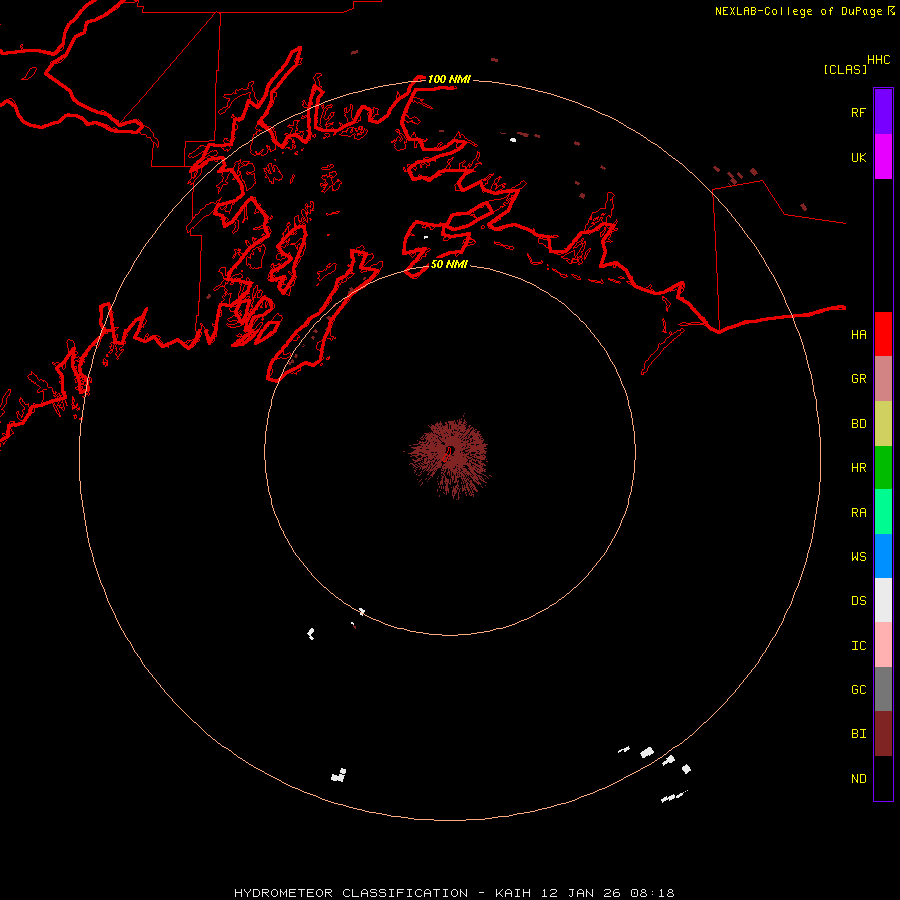Click the "GC" legend label
This screenshot has height=900, width=900.
point(858,690)
